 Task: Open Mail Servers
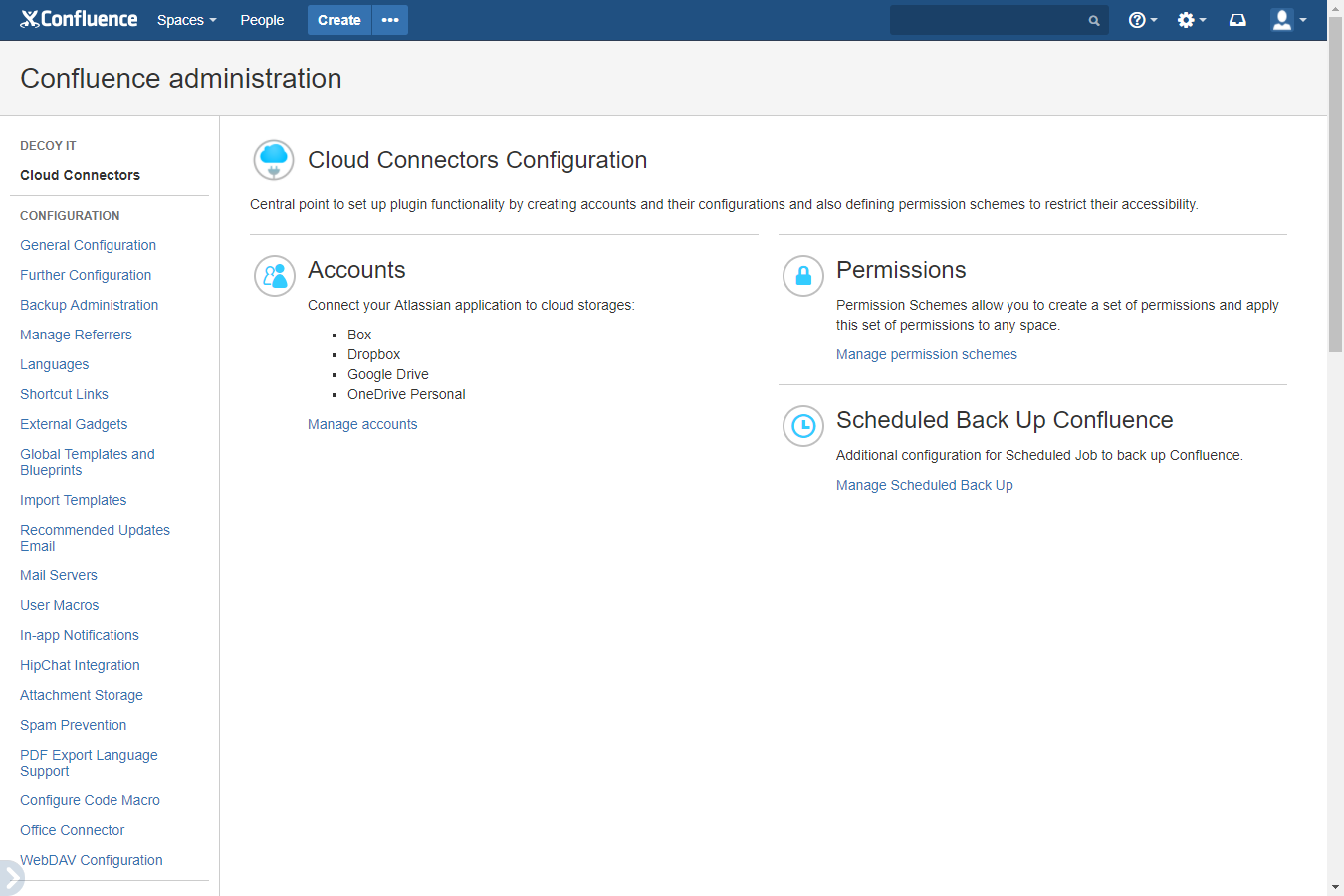tap(58, 575)
